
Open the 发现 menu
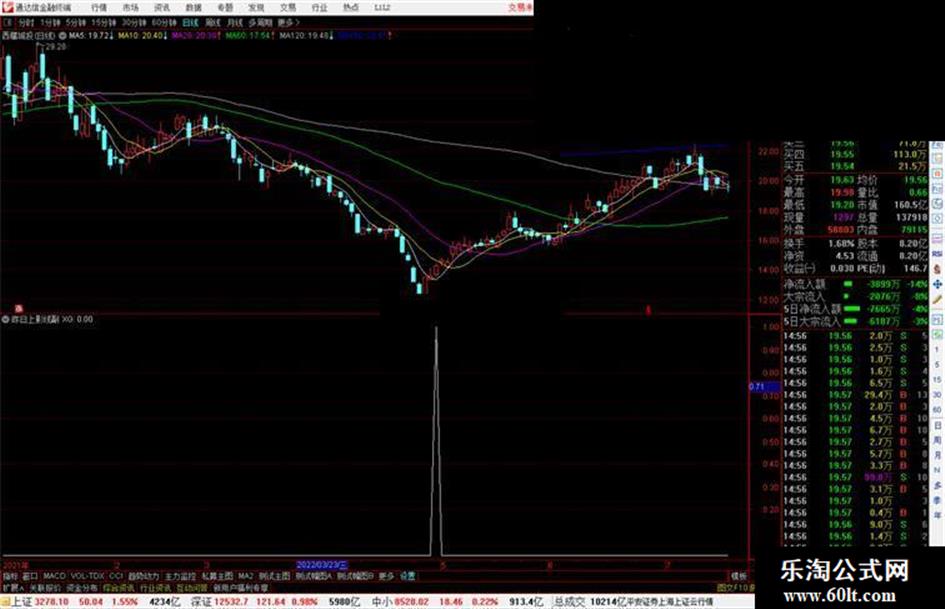[256, 8]
